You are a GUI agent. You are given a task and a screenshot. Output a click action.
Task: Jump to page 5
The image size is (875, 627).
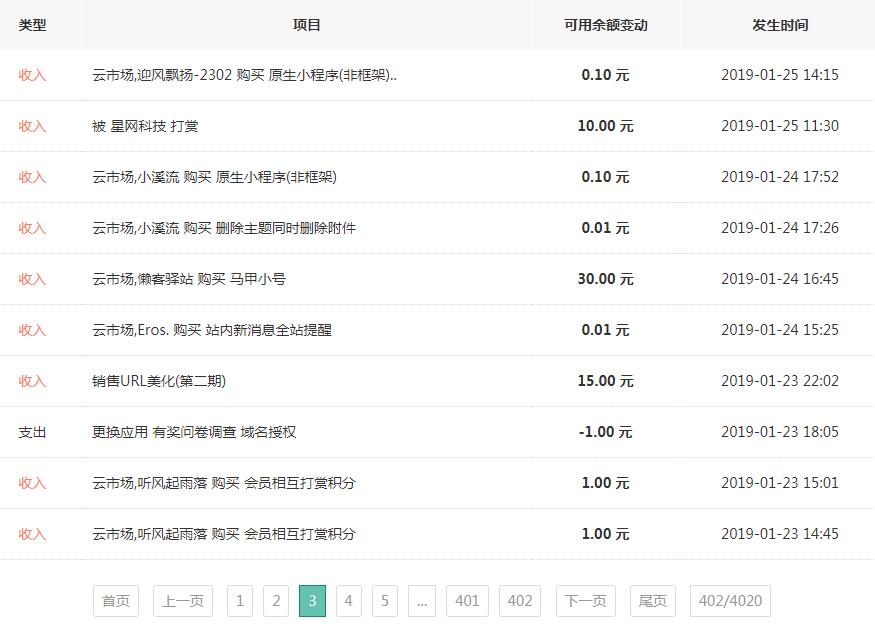point(384,601)
